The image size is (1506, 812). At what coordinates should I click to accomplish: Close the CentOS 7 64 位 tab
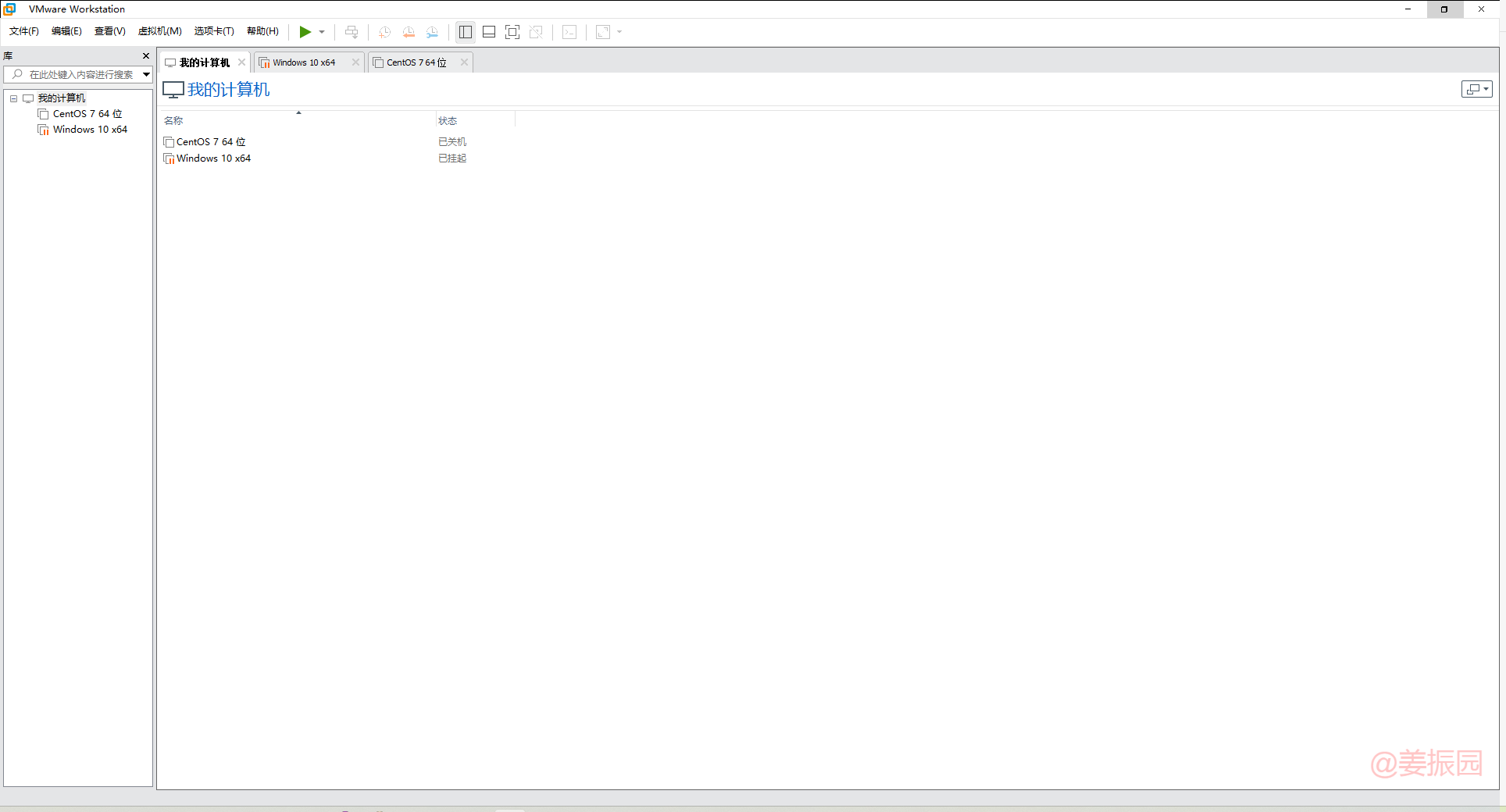point(464,62)
